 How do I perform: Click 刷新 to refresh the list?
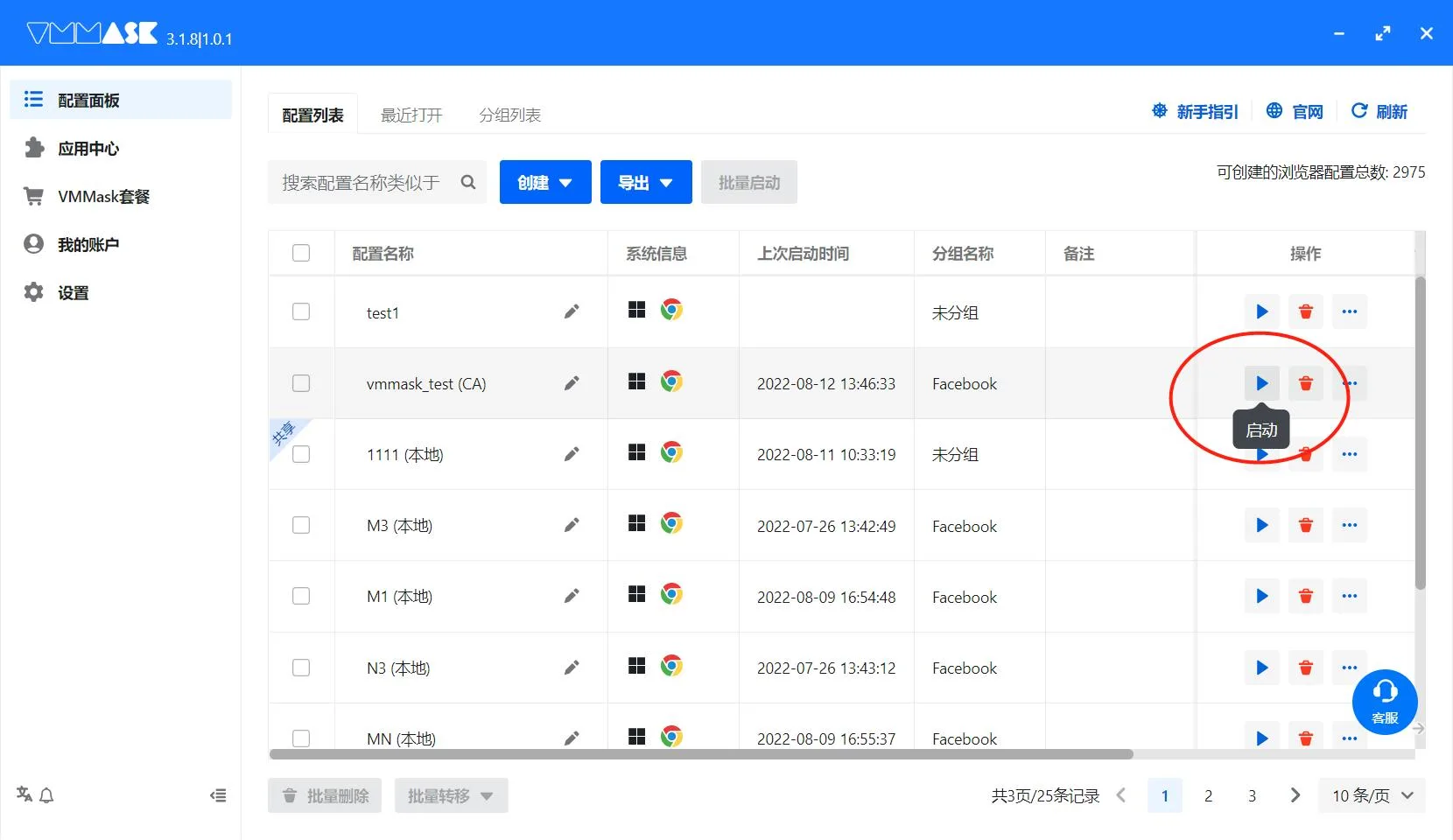[x=1379, y=111]
